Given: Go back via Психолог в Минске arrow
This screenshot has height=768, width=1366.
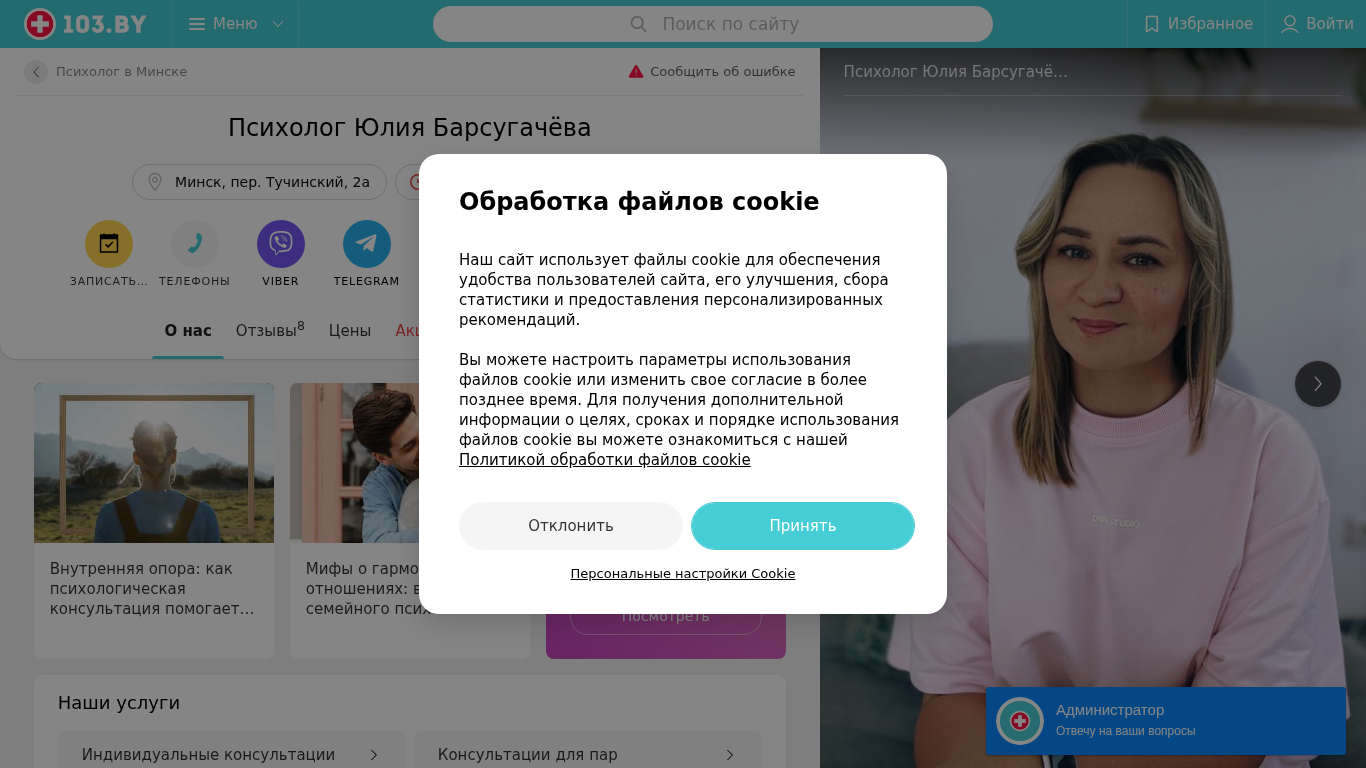Looking at the screenshot, I should click(x=36, y=72).
